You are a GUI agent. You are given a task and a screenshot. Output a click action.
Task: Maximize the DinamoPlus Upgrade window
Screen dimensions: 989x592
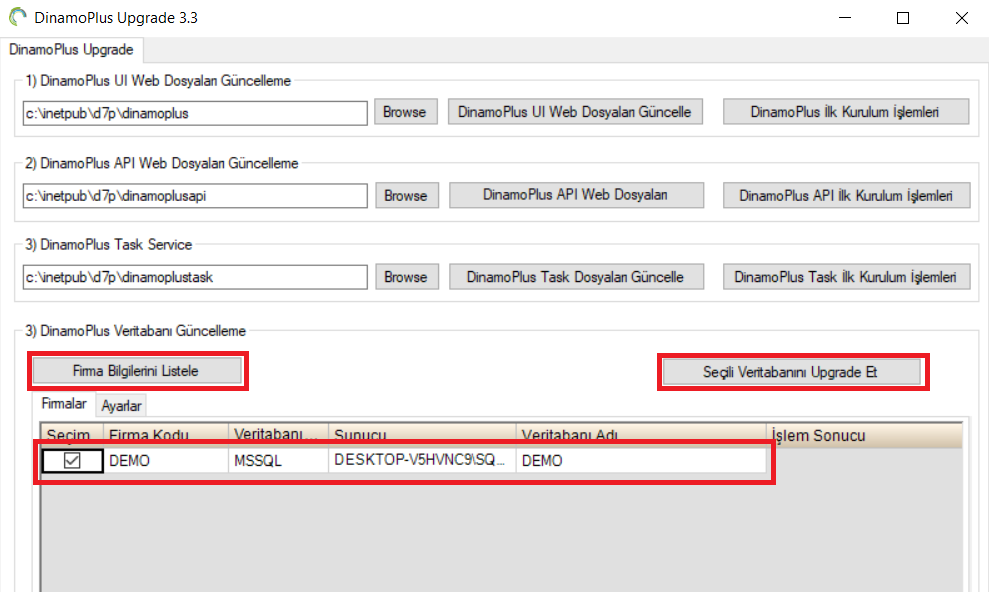point(903,18)
